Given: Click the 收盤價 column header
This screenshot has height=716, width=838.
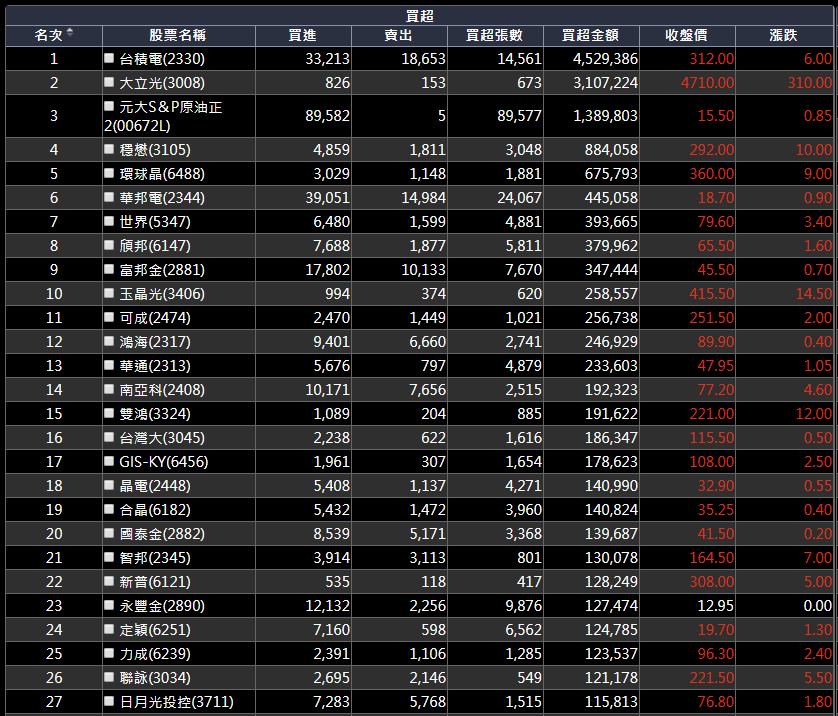Looking at the screenshot, I should click(x=687, y=35).
